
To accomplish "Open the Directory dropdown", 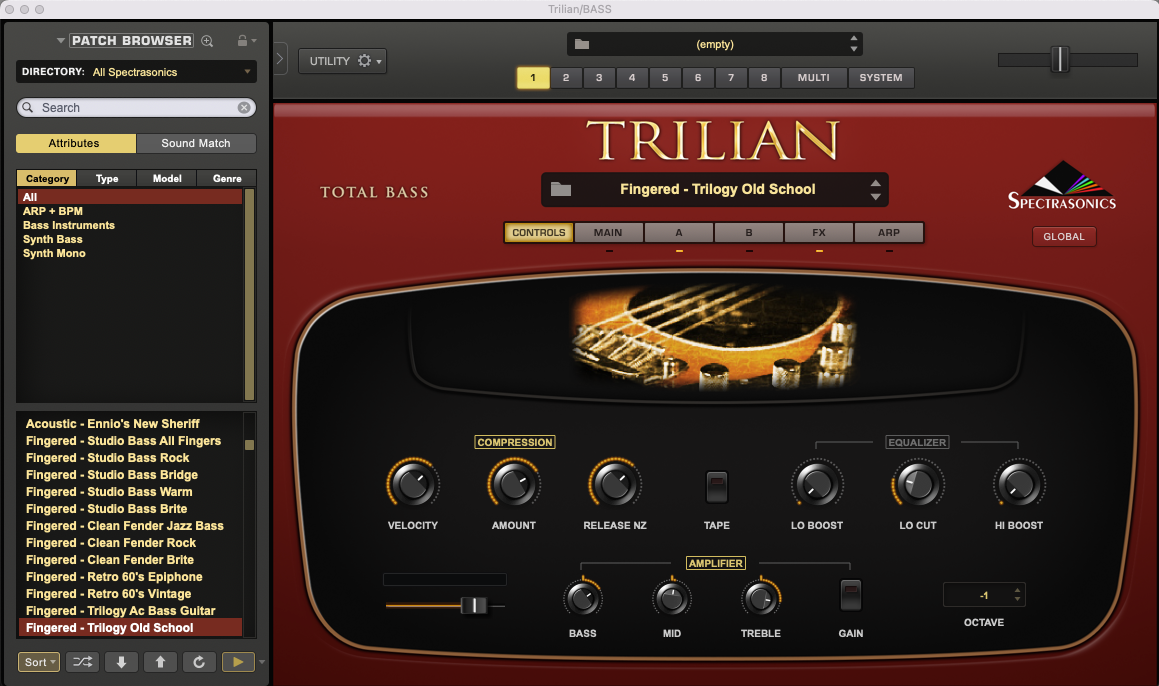I will (x=137, y=72).
